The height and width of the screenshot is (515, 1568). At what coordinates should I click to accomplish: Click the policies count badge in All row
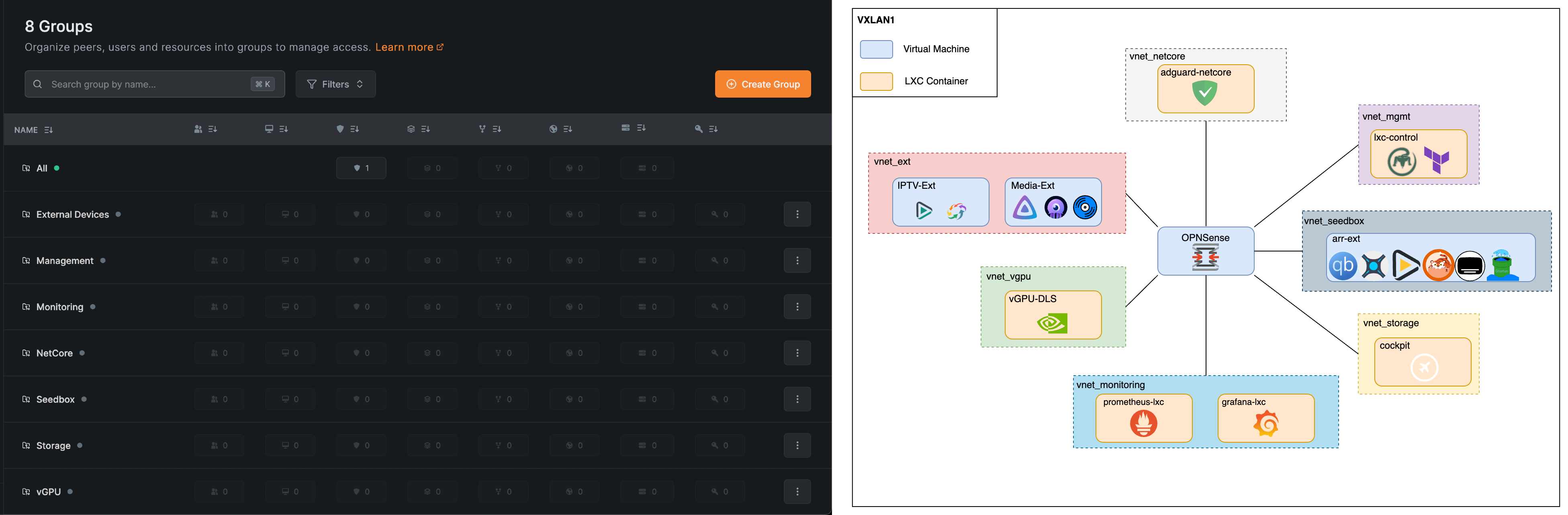point(361,168)
